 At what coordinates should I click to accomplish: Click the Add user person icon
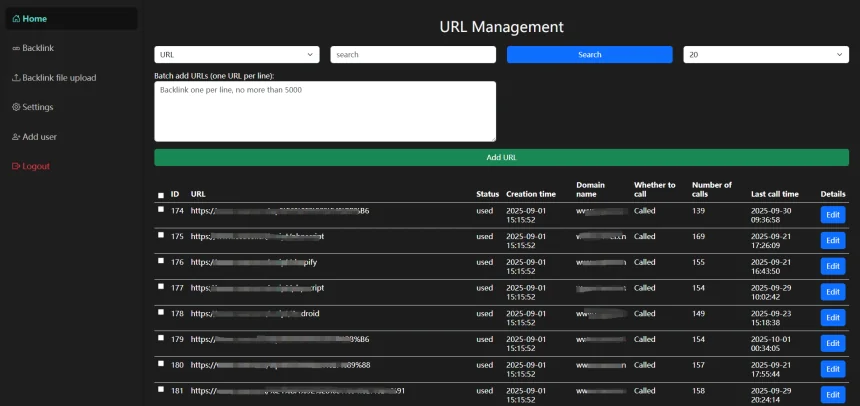(16, 137)
